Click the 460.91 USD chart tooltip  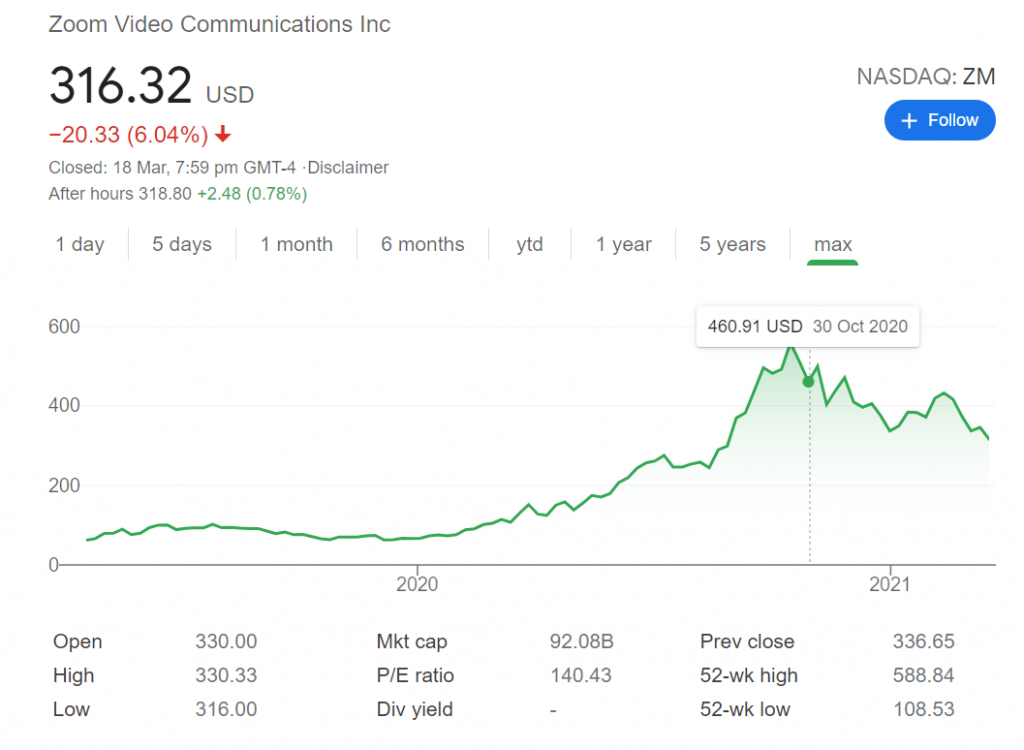point(808,326)
